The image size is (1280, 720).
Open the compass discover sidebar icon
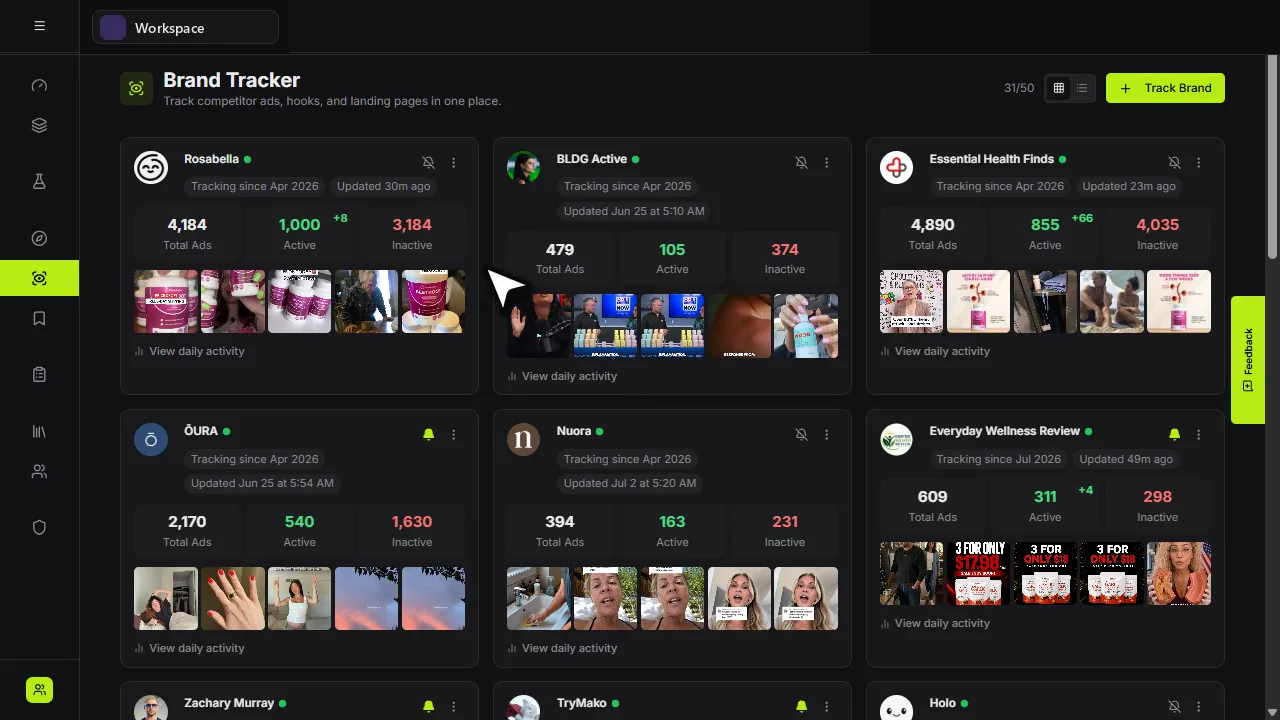point(39,238)
